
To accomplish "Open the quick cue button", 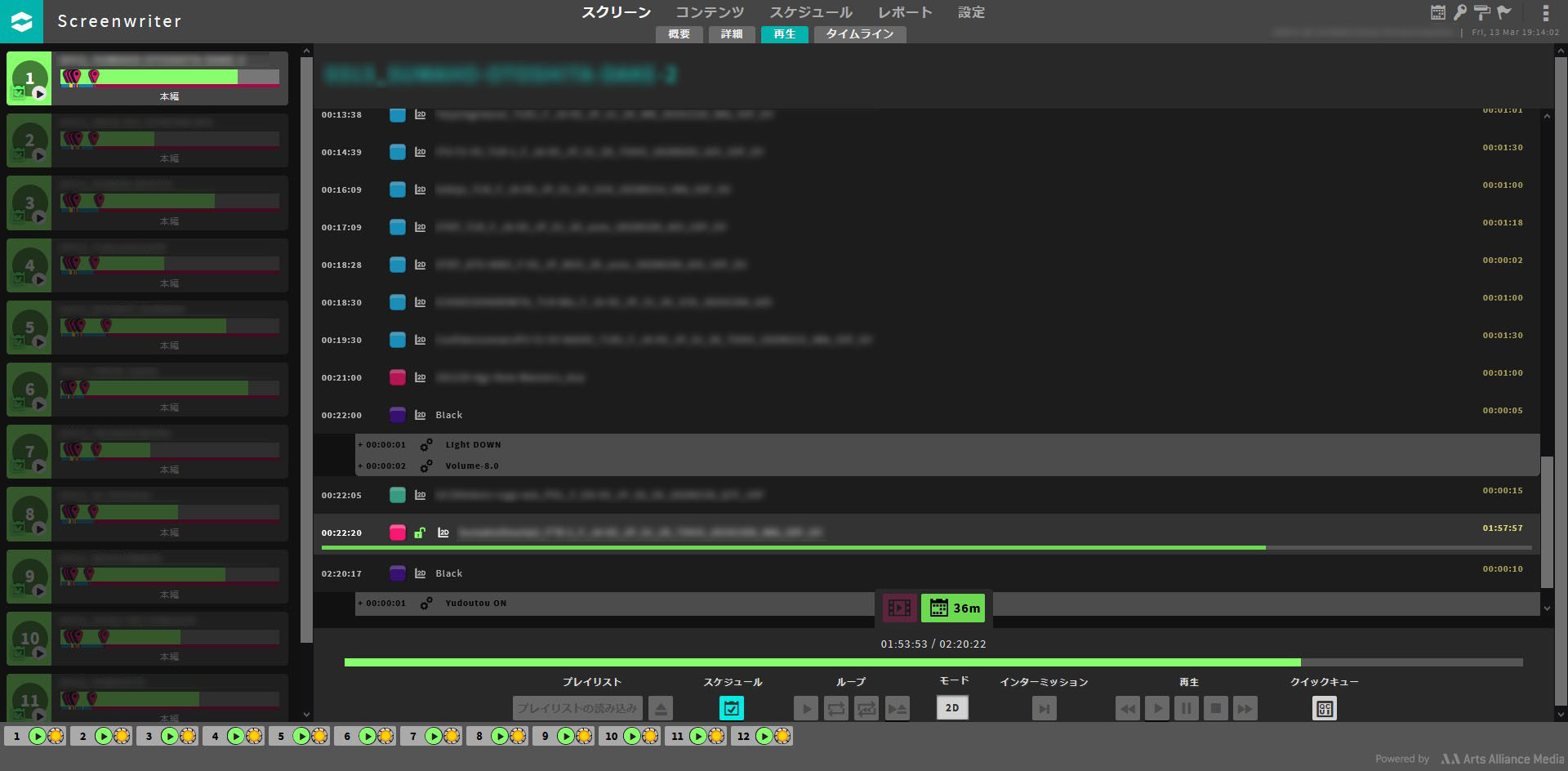I will (1325, 708).
